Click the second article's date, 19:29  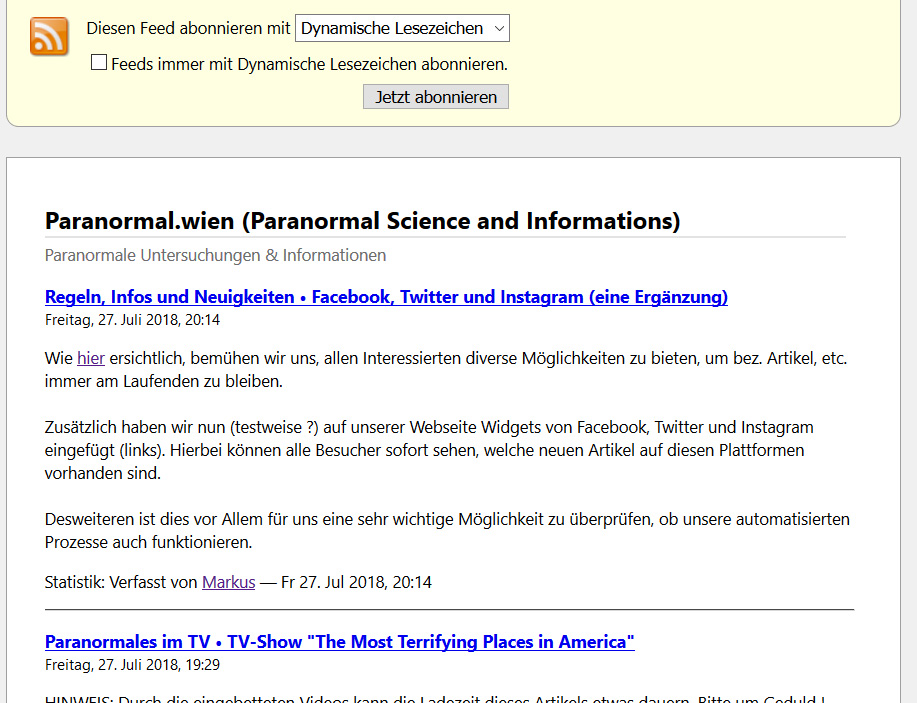click(132, 664)
